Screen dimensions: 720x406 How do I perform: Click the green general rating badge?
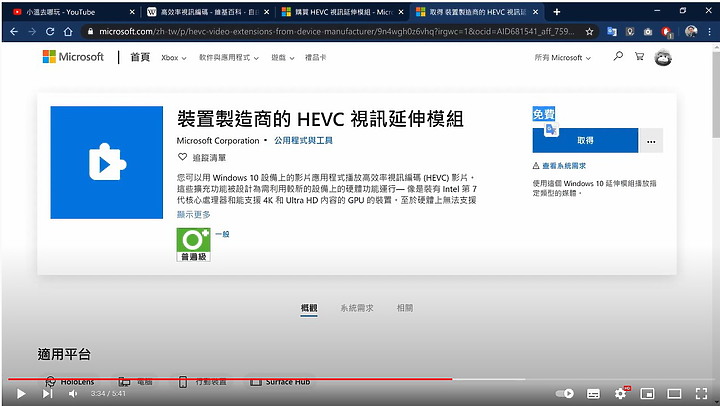pyautogui.click(x=193, y=245)
